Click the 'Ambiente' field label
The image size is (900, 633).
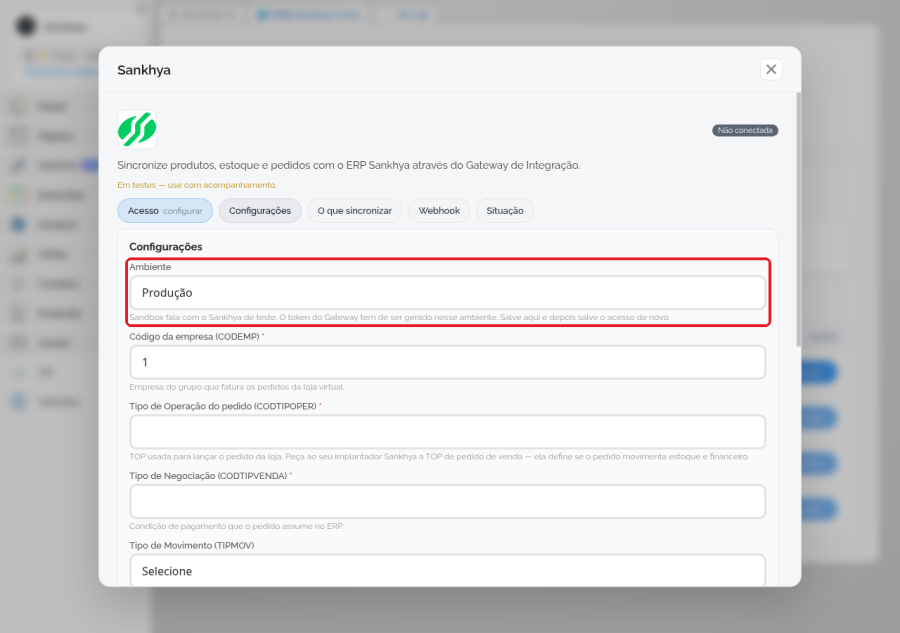pyautogui.click(x=150, y=267)
